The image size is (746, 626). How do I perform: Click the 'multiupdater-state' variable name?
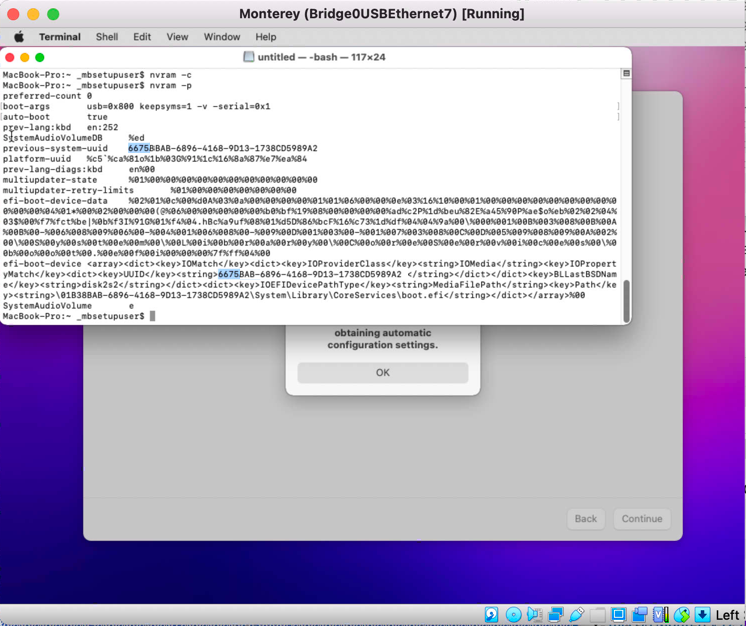coord(50,180)
